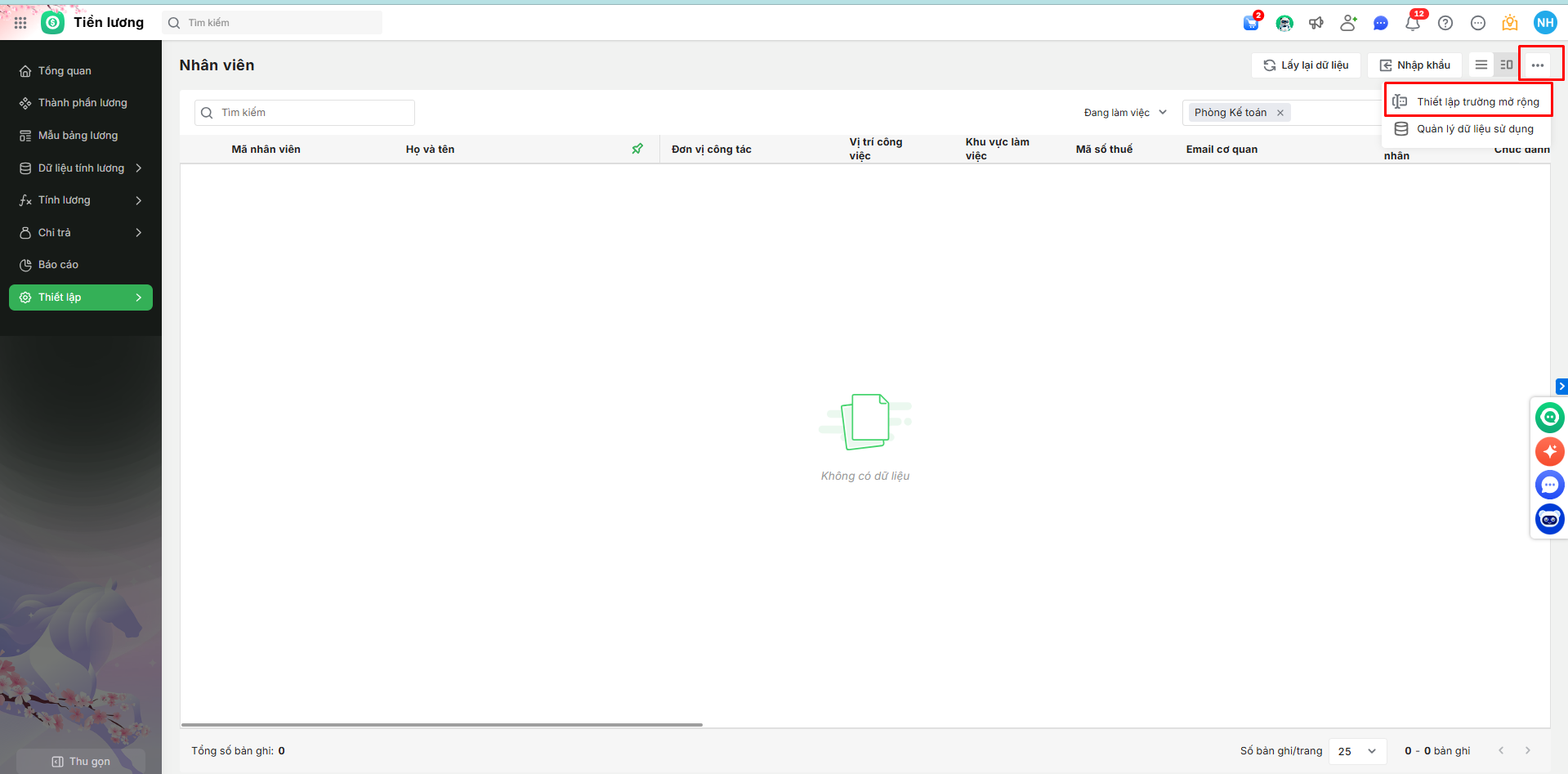Viewport: 1568px width, 774px height.
Task: Select Quản lý dữ liệu sử dụng menu item
Action: [x=1467, y=129]
